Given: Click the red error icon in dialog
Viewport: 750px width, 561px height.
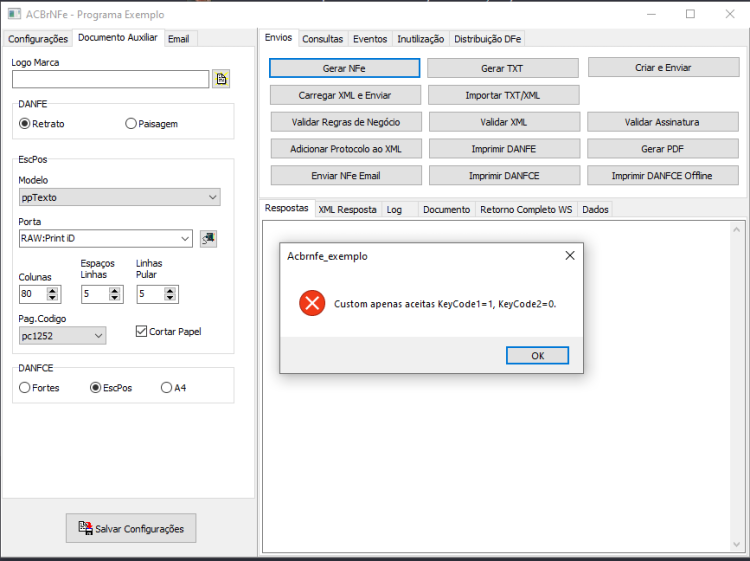Looking at the screenshot, I should point(312,303).
